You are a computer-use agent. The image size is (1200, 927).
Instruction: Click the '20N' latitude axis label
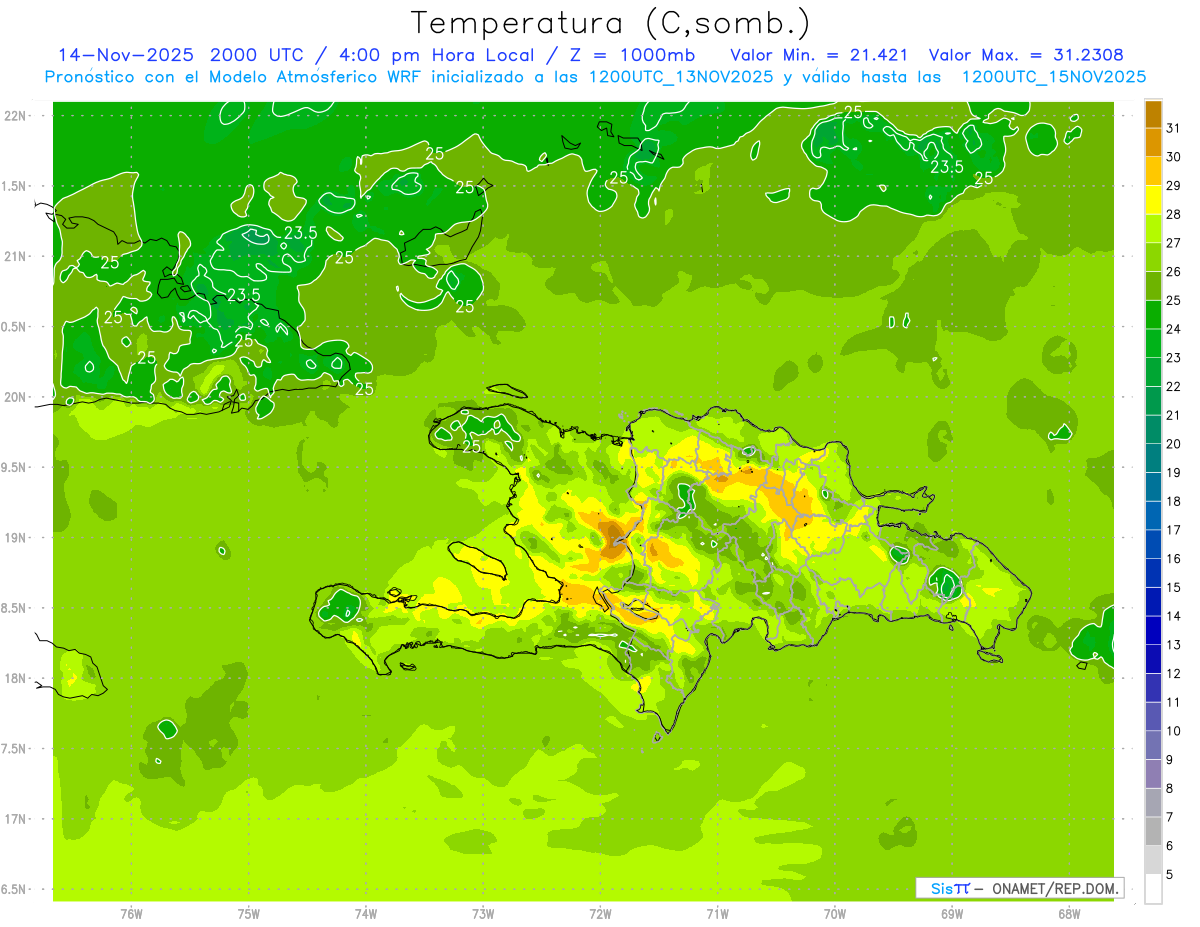point(16,397)
